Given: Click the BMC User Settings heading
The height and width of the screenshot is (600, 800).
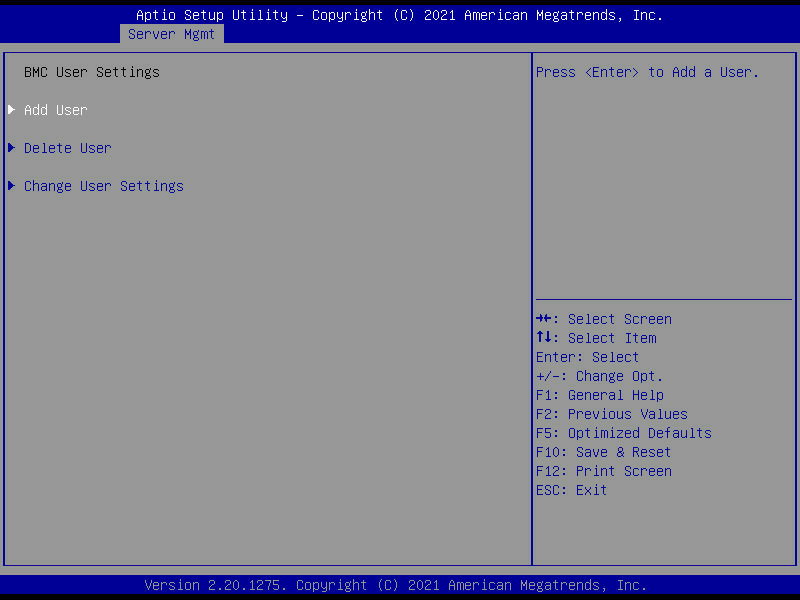Looking at the screenshot, I should pos(92,72).
